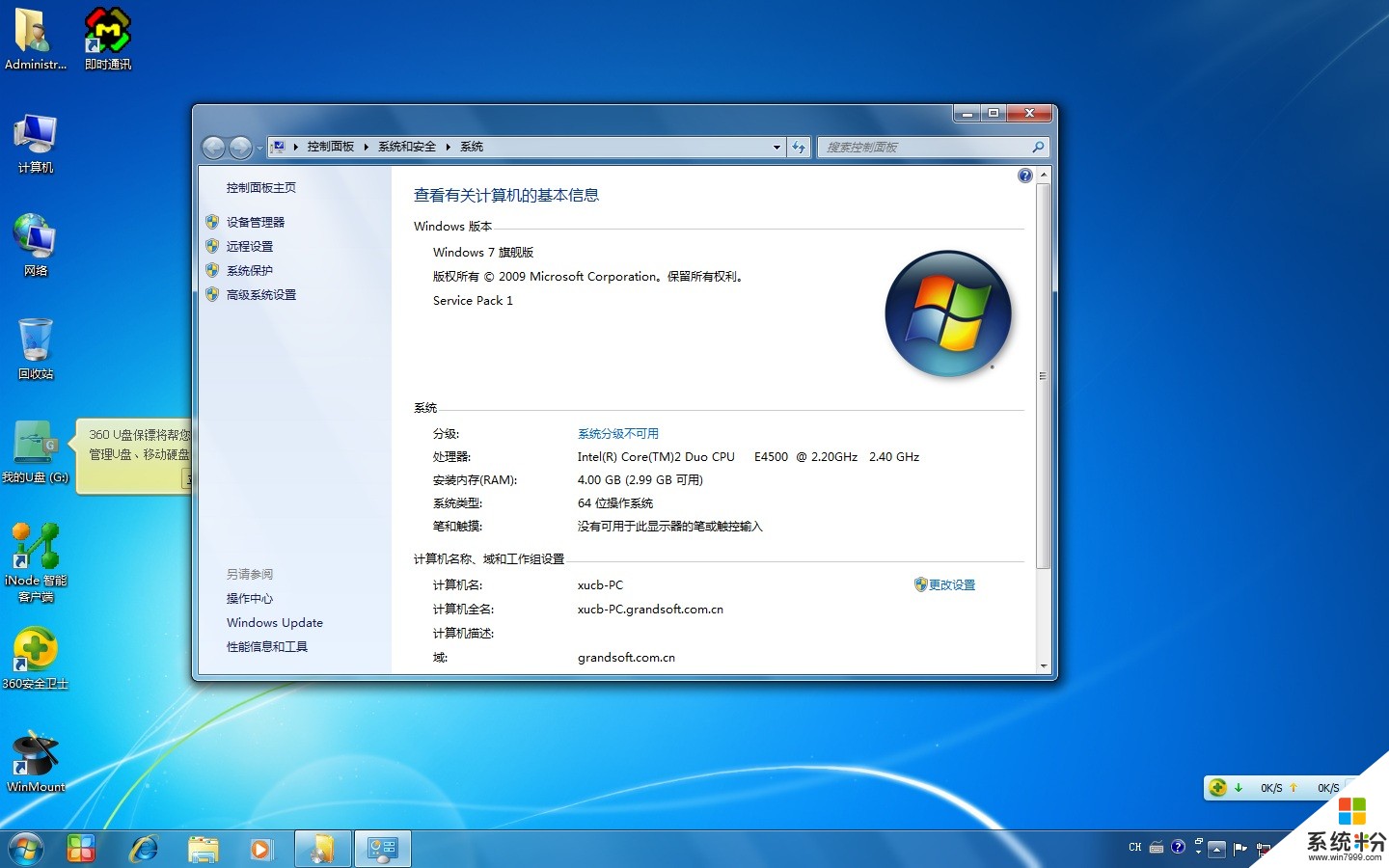Open 高级系统设置
The width and height of the screenshot is (1389, 868).
click(261, 294)
